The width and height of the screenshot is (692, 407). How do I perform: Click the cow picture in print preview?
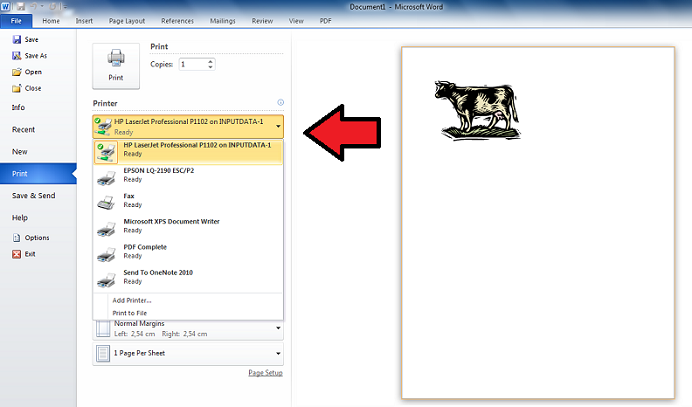coord(478,110)
